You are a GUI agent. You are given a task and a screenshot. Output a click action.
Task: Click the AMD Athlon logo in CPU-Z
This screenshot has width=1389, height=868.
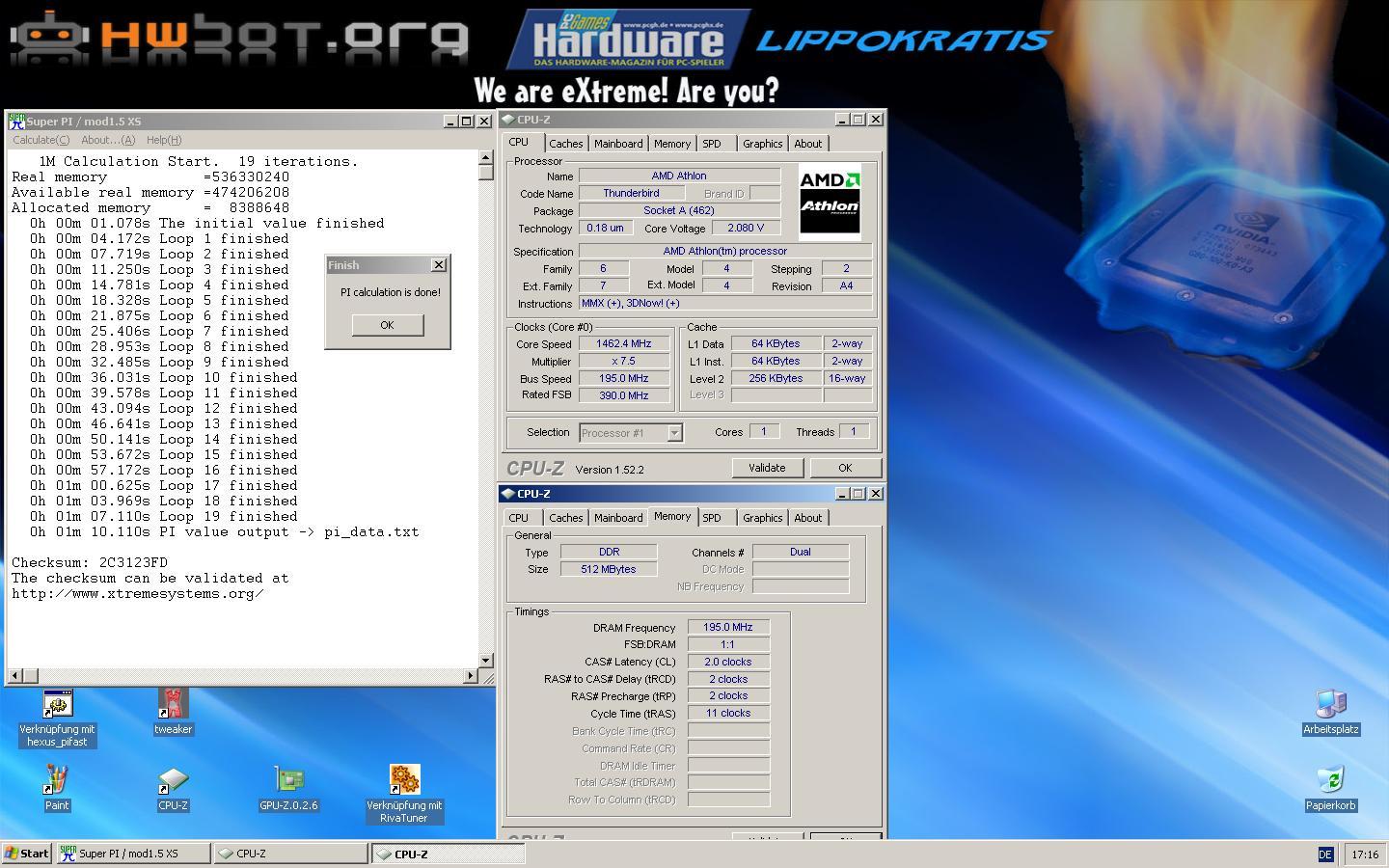(830, 200)
